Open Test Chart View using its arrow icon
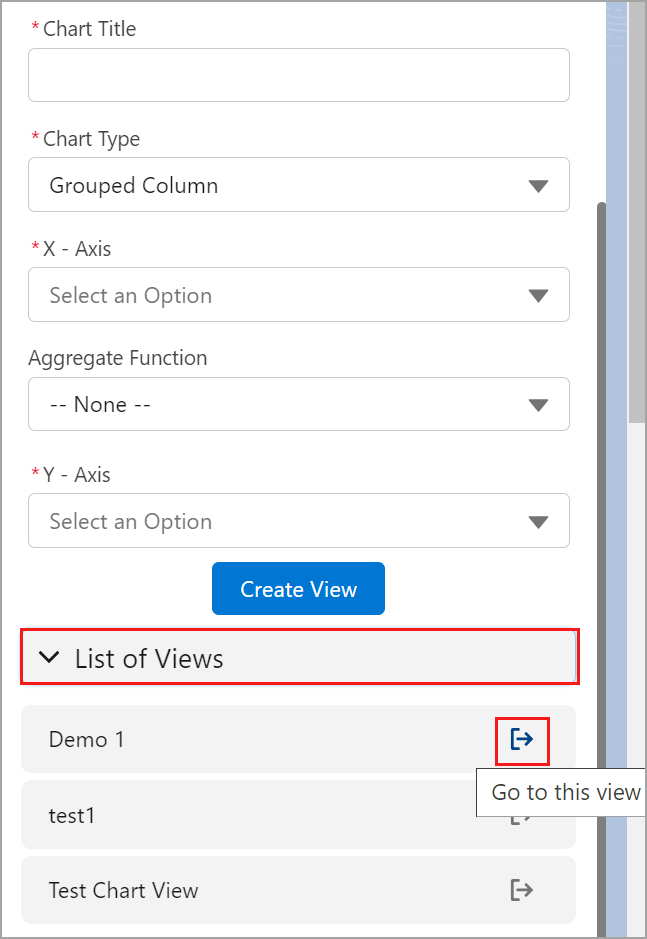Image resolution: width=647 pixels, height=939 pixels. (x=521, y=890)
